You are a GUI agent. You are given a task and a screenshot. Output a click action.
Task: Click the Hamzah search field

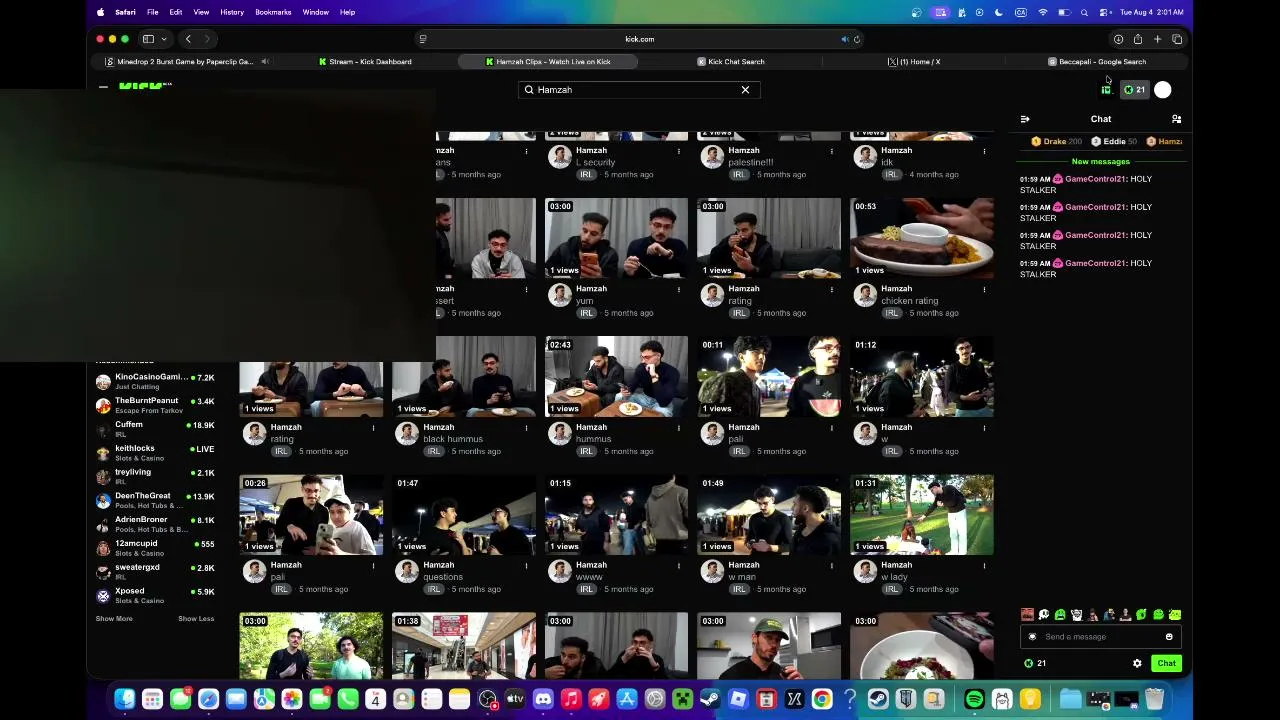click(x=638, y=90)
